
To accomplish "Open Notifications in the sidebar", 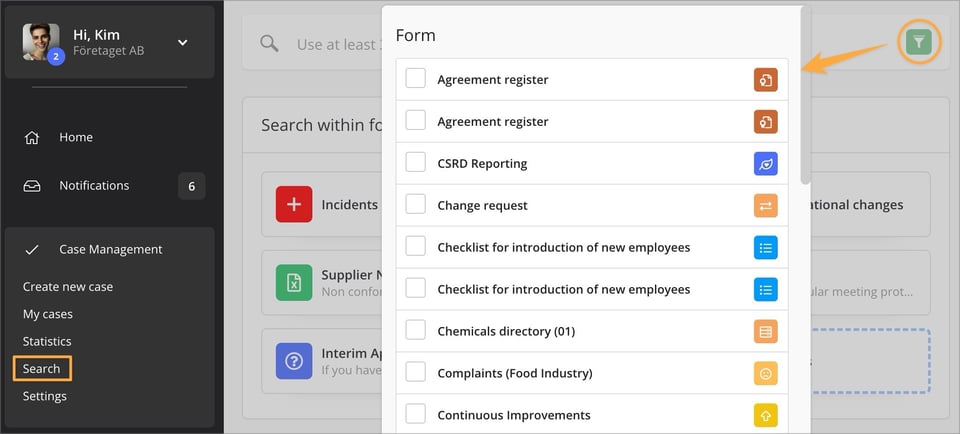I will point(93,185).
